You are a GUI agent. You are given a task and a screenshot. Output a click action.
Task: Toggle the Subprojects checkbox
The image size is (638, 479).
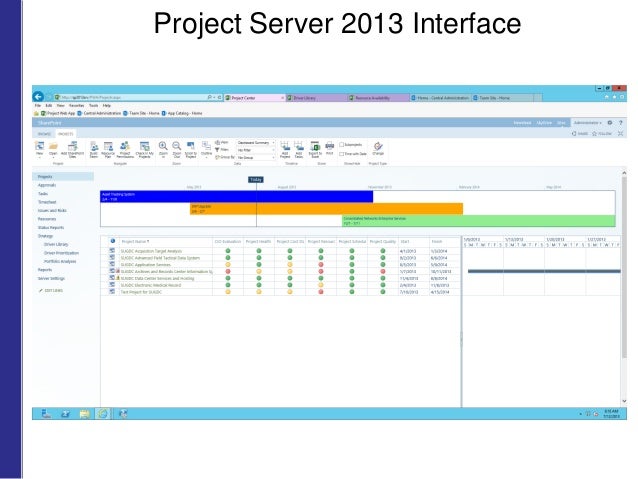click(342, 144)
